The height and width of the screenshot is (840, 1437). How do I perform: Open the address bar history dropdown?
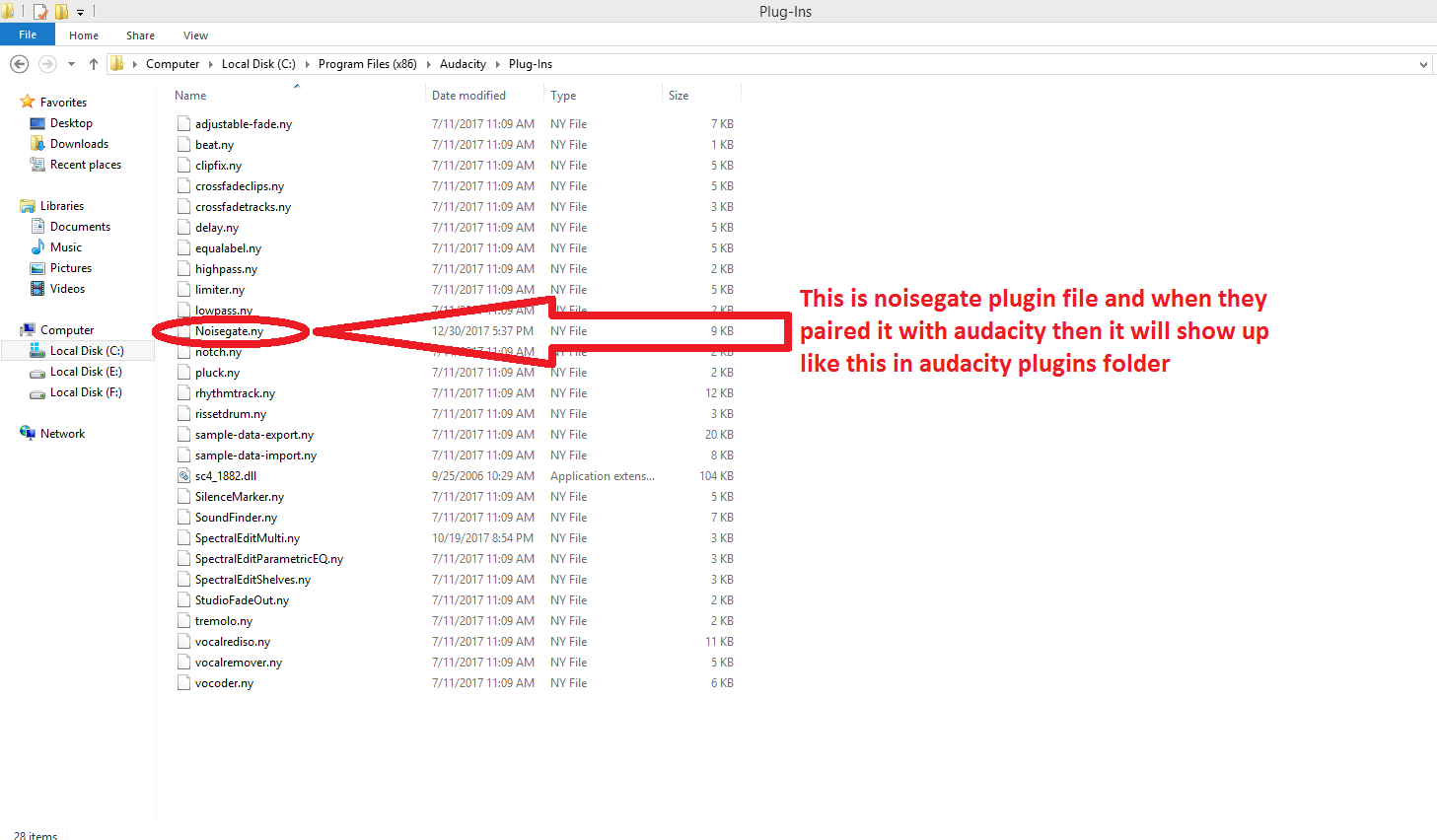pos(1423,63)
